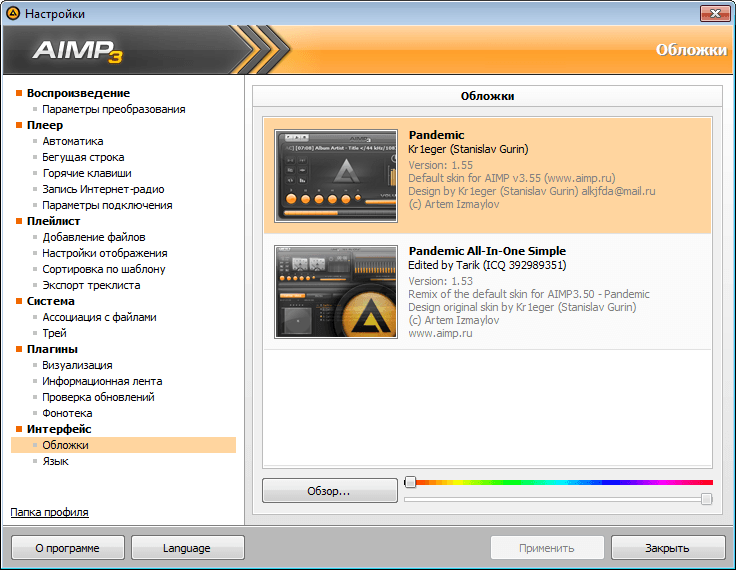Screen dimensions: 736x570
Task: Click the saturation slider handle below hue
Action: click(706, 499)
